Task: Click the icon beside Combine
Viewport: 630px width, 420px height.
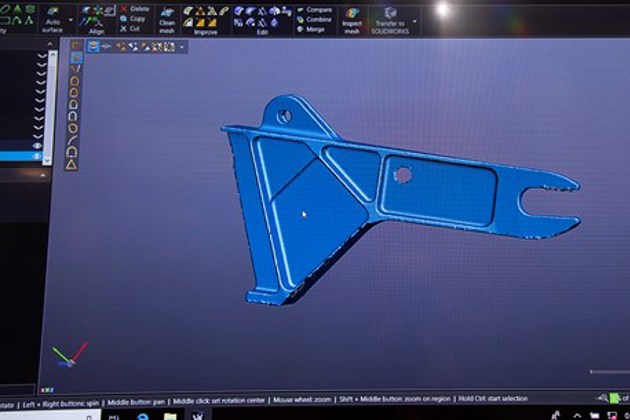Action: click(x=300, y=19)
